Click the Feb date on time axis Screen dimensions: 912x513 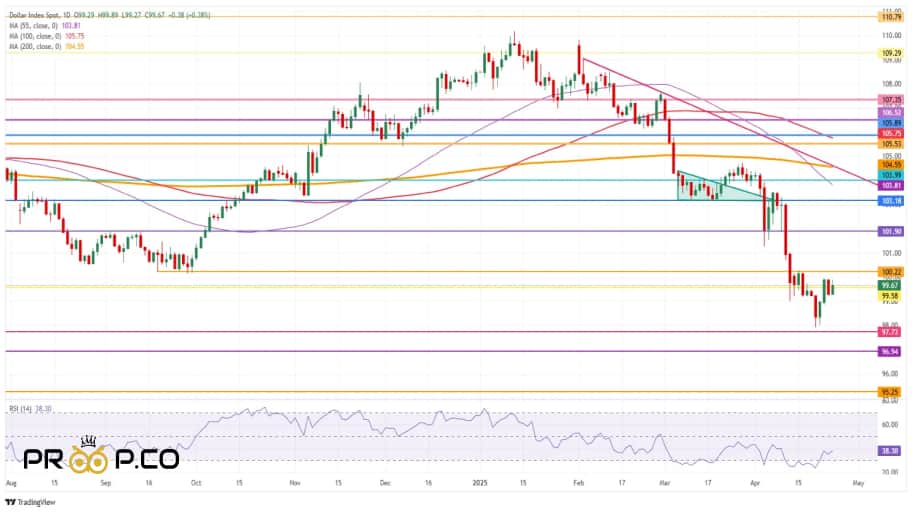pyautogui.click(x=578, y=483)
